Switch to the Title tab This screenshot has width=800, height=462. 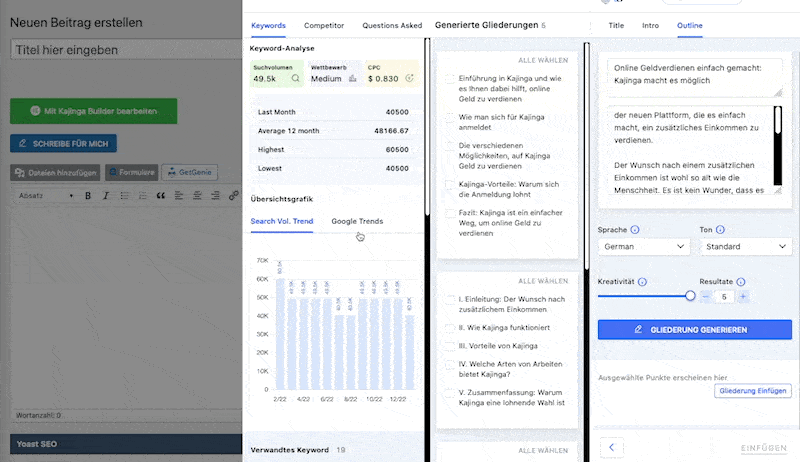click(616, 25)
